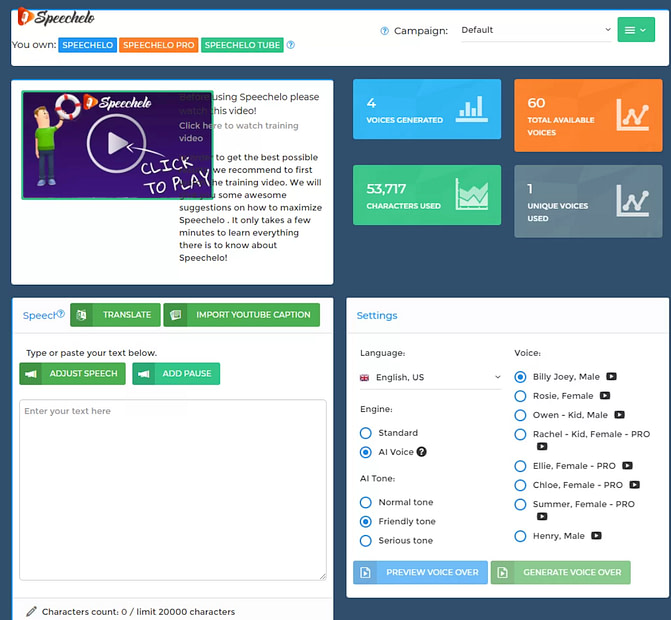Play Billy Joey voice sample
The width and height of the screenshot is (671, 620).
pos(611,377)
